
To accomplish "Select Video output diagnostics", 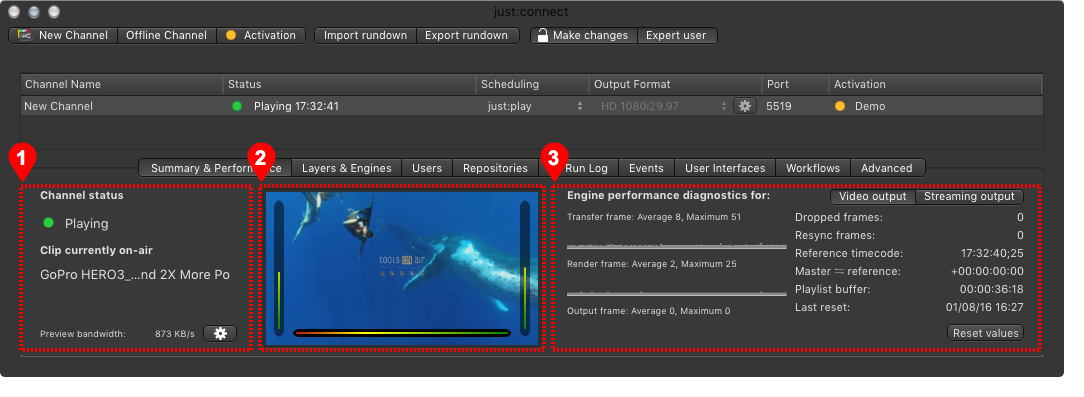I will point(872,196).
